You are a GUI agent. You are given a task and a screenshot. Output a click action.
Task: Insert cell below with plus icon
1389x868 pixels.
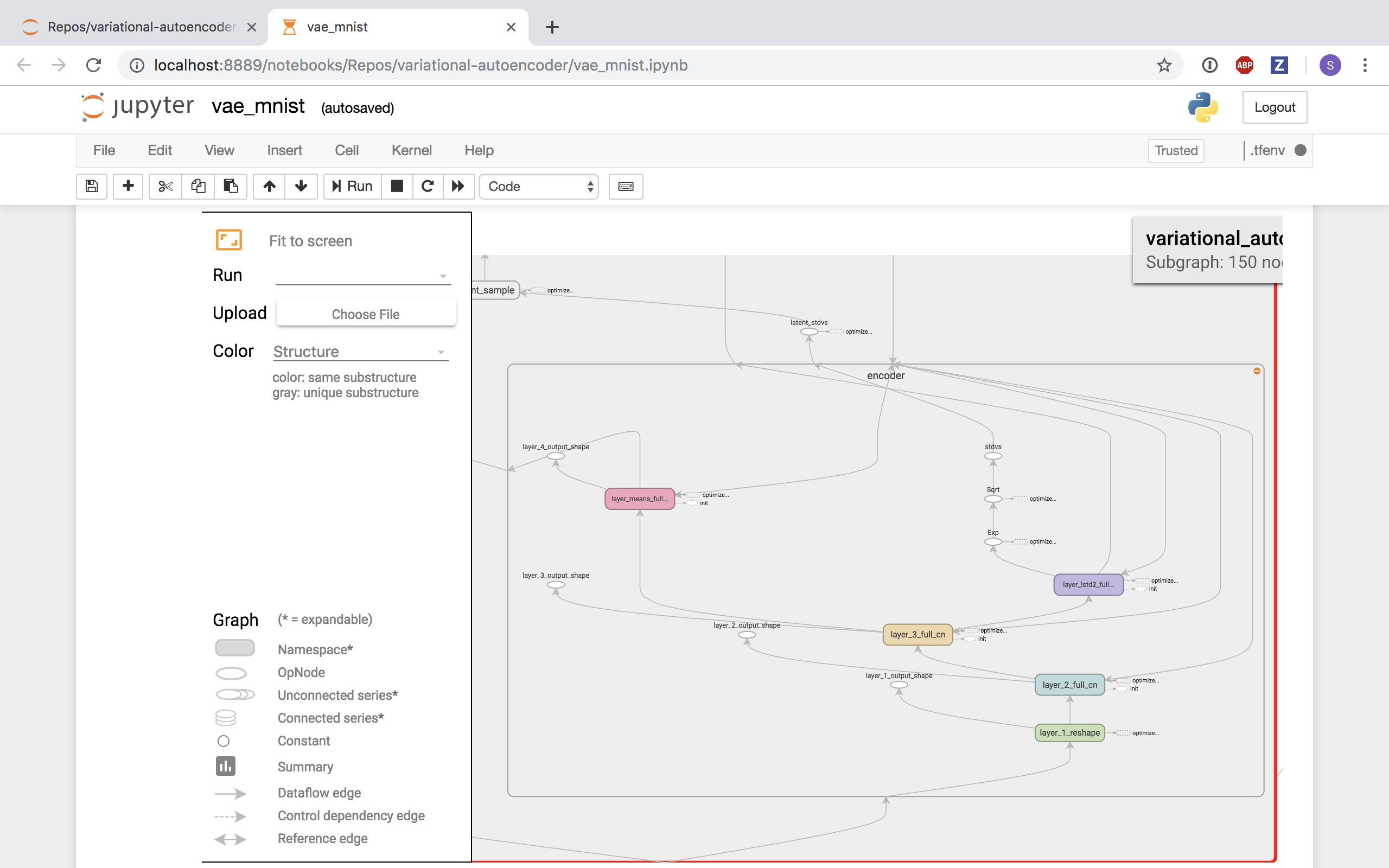[x=128, y=186]
